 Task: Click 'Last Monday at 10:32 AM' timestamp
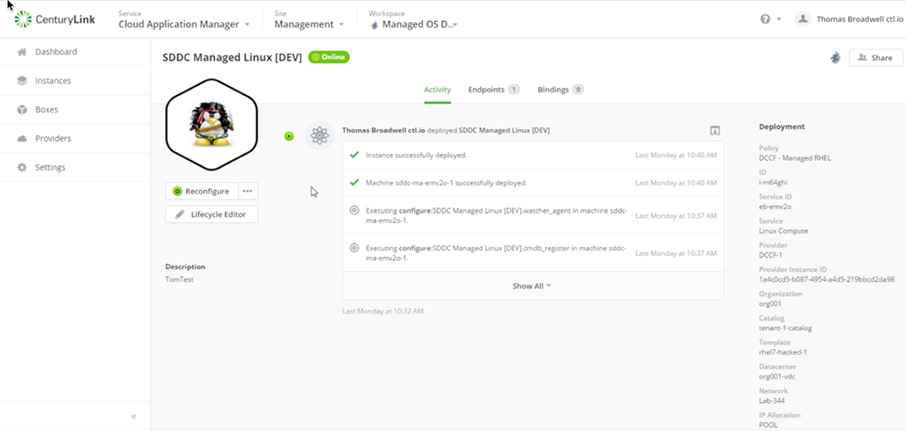point(383,311)
